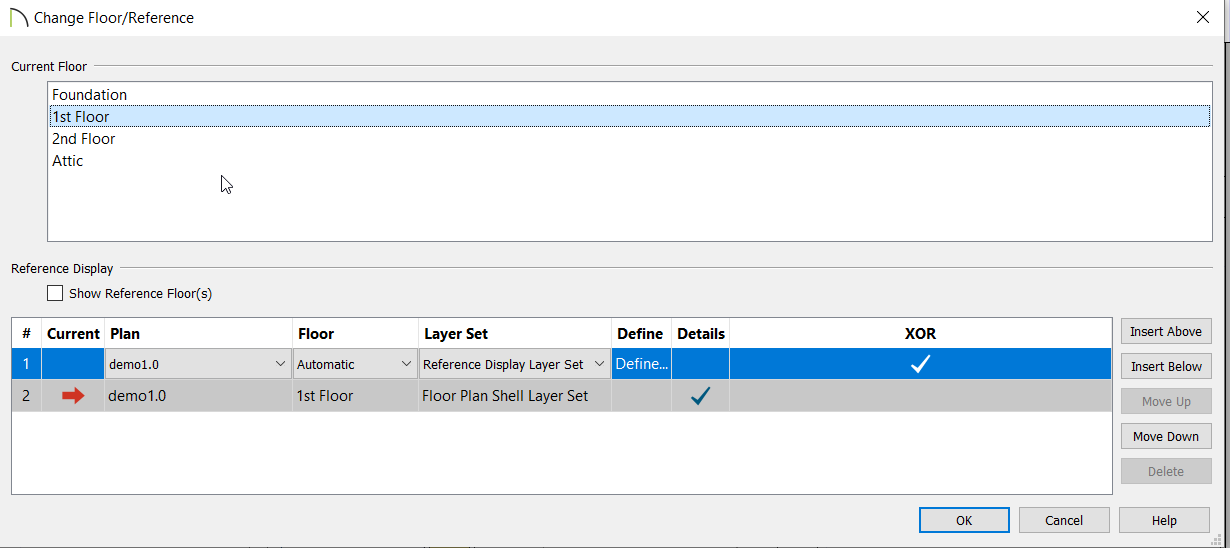Select row number 1 in the table

(x=26, y=364)
